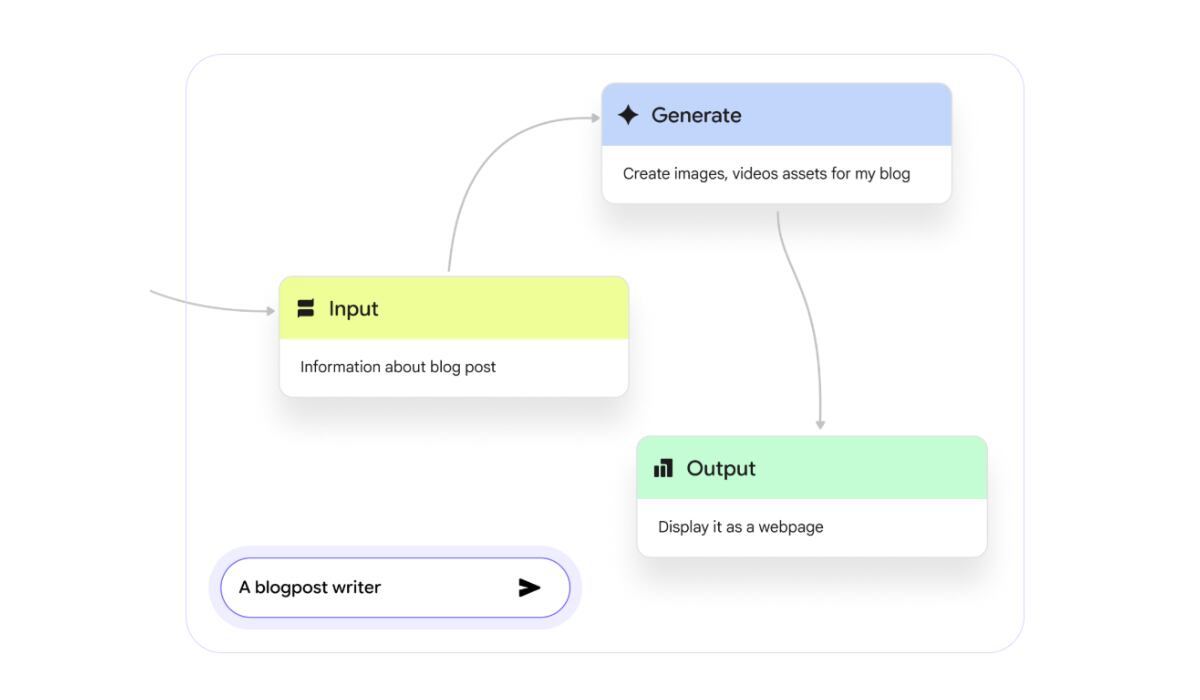Click the lines icon on the Input node
This screenshot has height=700, width=1200.
pos(306,309)
